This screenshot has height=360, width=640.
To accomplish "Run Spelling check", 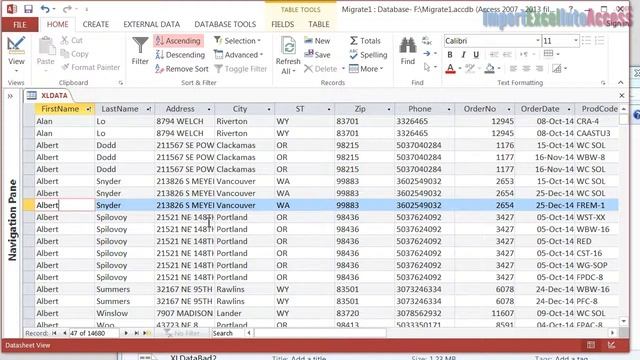I will (x=368, y=55).
